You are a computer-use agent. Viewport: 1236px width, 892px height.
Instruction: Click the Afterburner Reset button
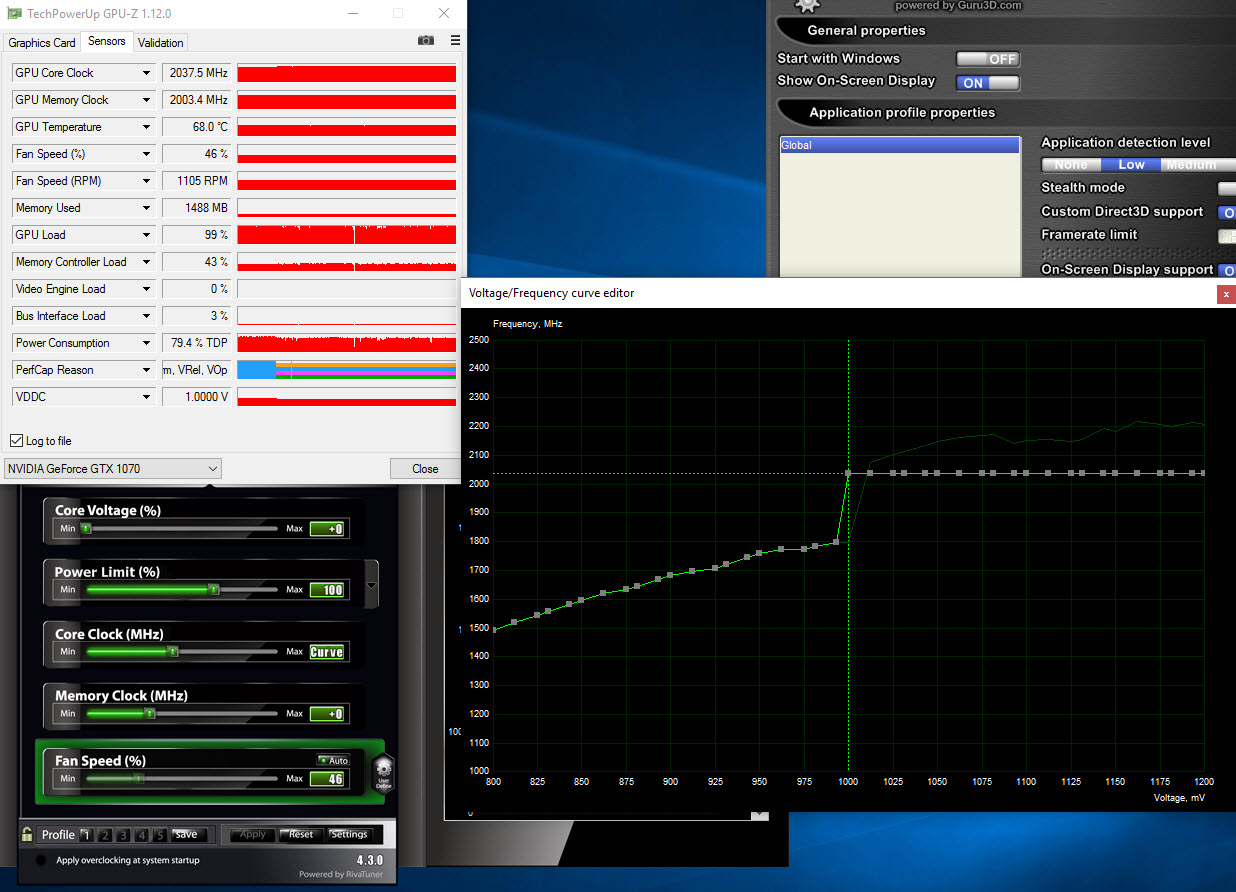301,835
